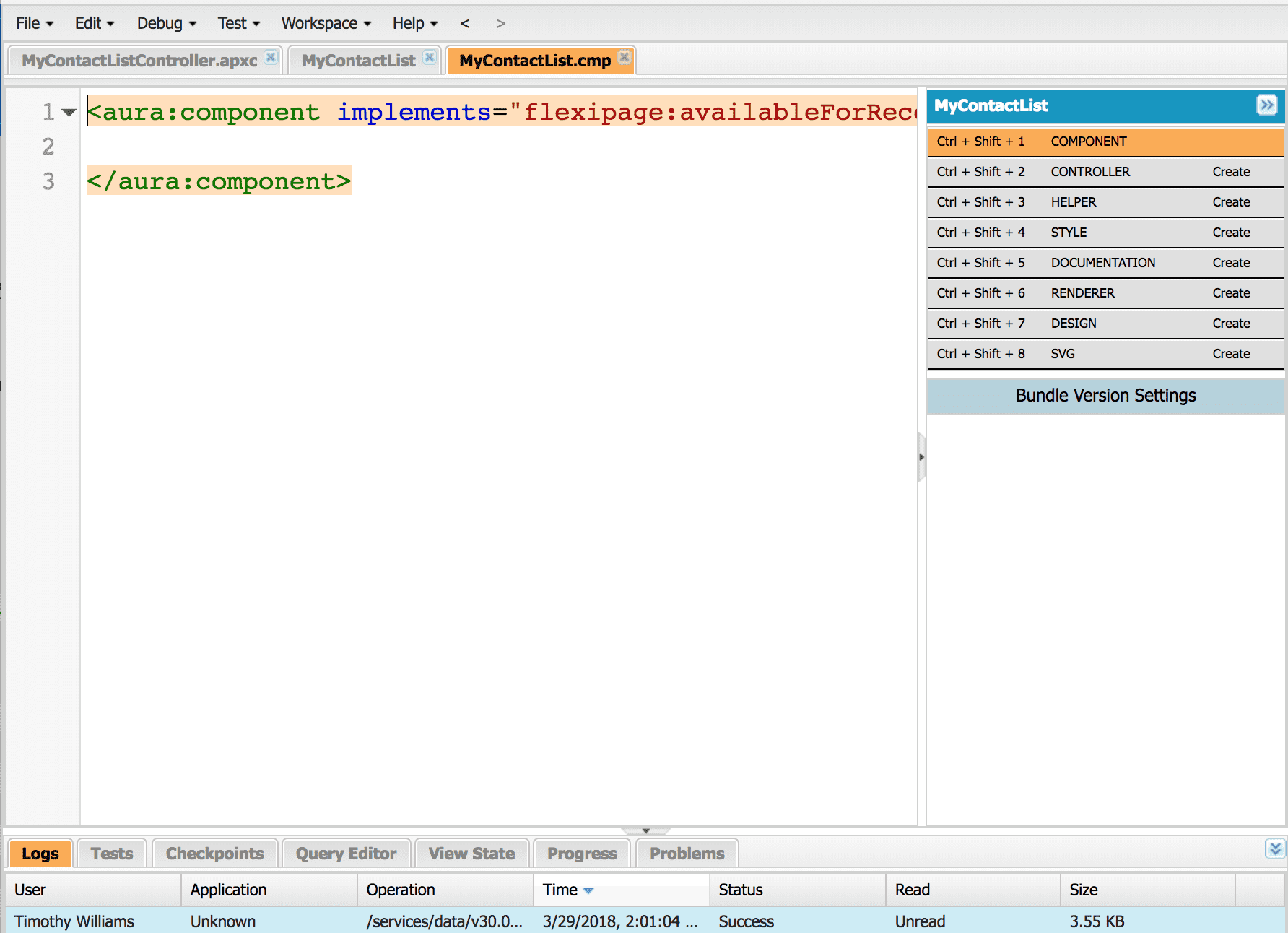Screen dimensions: 1288x933
Task: Fold code at line 1
Action: 69,113
